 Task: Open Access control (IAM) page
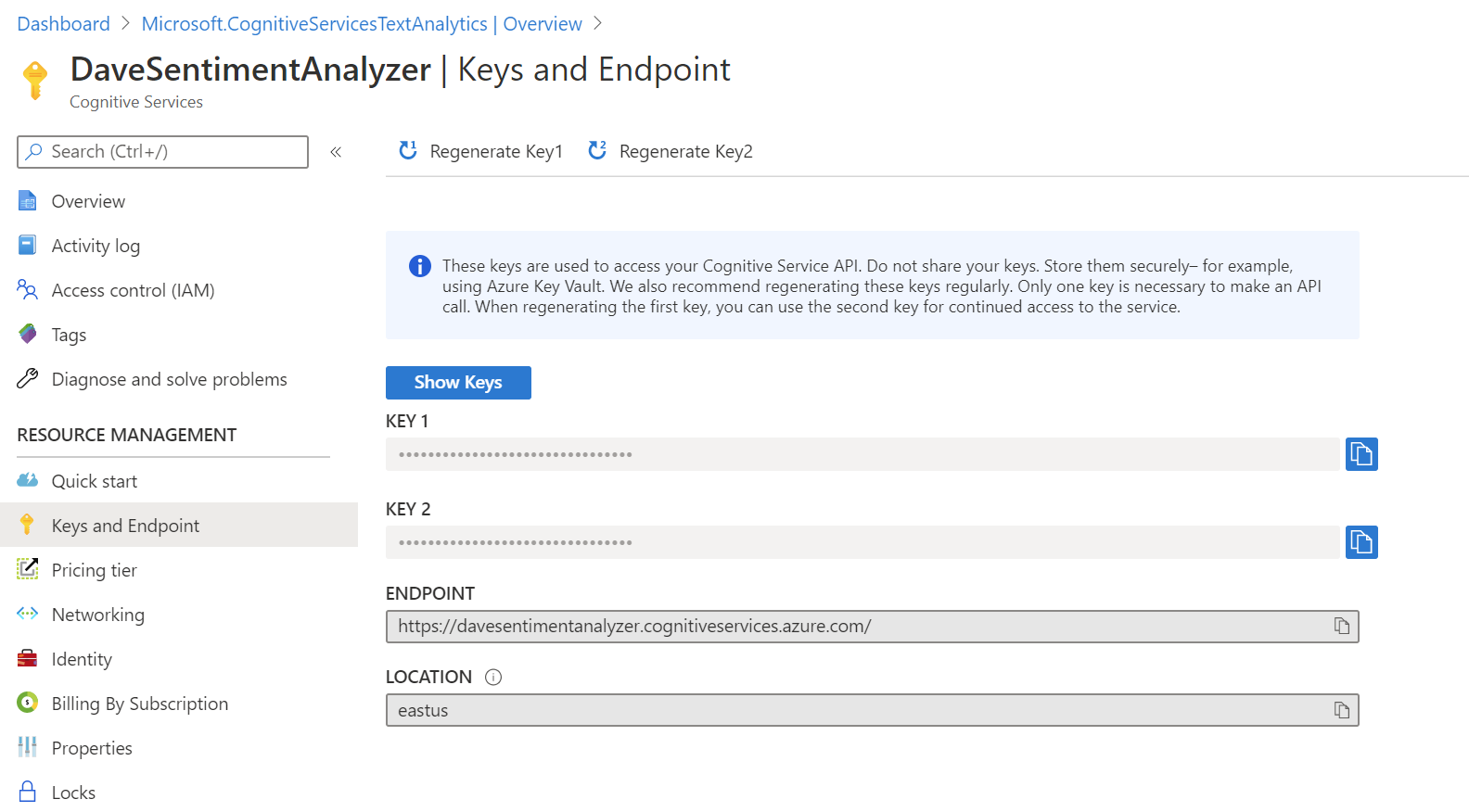click(133, 290)
